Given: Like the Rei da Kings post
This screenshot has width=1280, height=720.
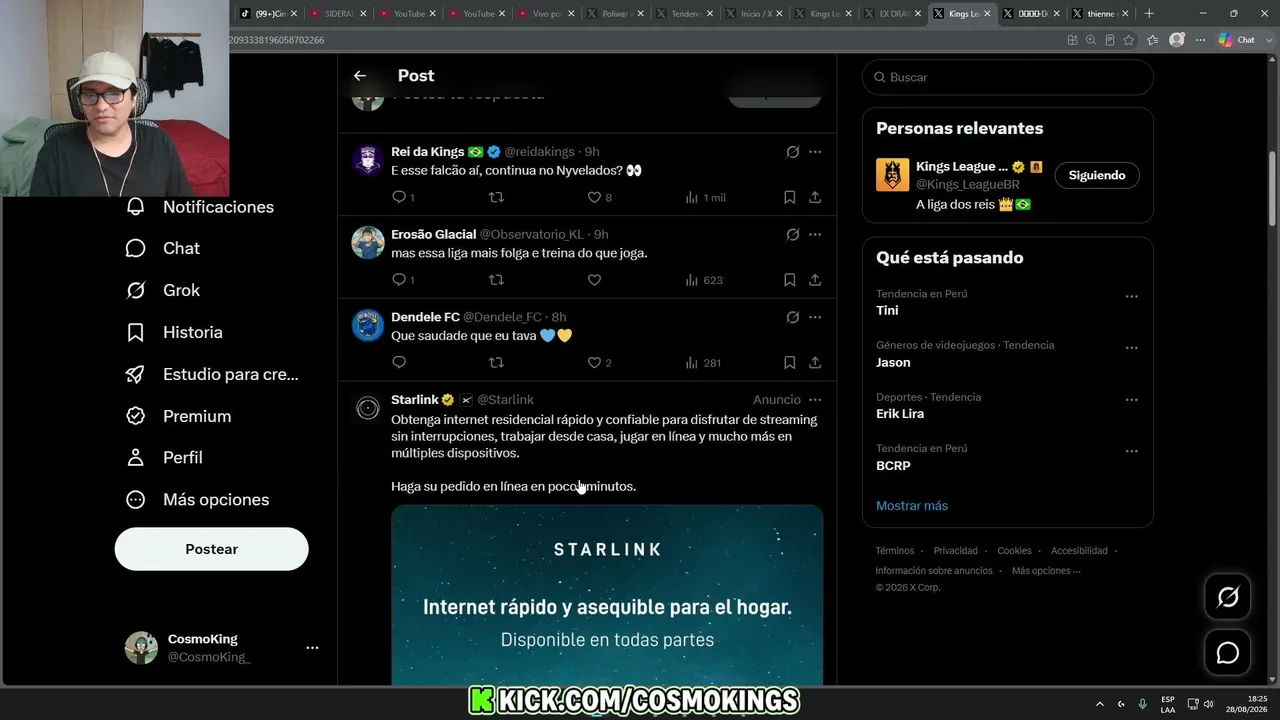Looking at the screenshot, I should (x=599, y=197).
